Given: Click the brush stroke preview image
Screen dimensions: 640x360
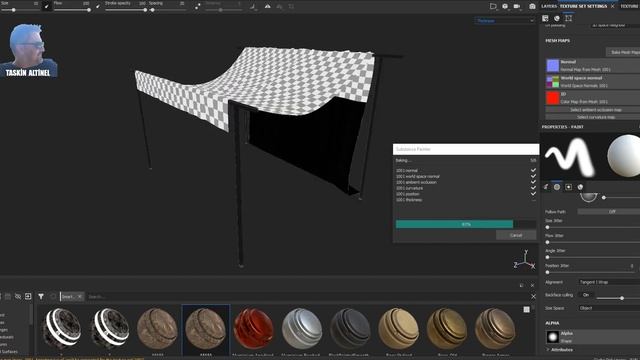Looking at the screenshot, I should [570, 156].
